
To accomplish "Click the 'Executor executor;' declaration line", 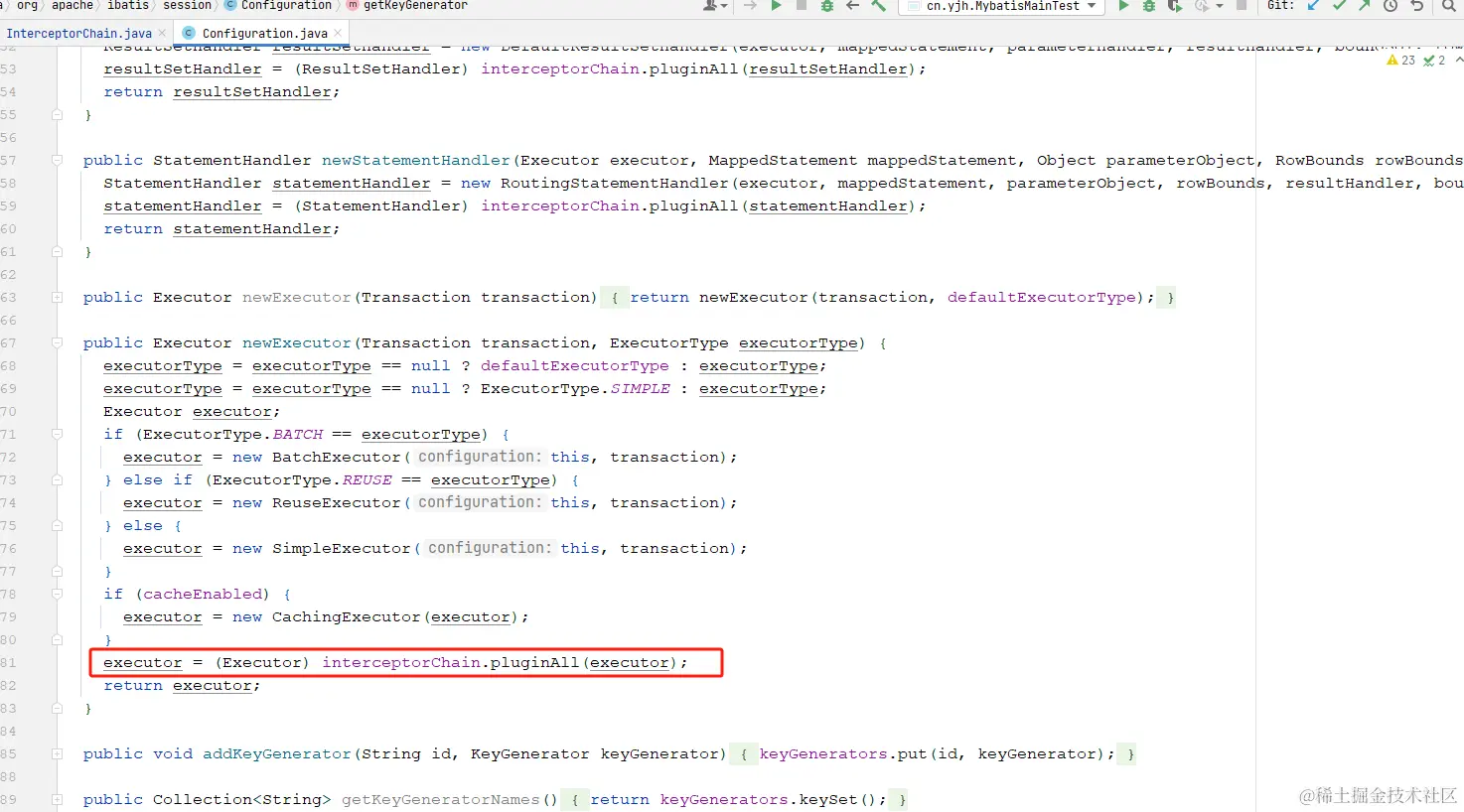I will (192, 411).
